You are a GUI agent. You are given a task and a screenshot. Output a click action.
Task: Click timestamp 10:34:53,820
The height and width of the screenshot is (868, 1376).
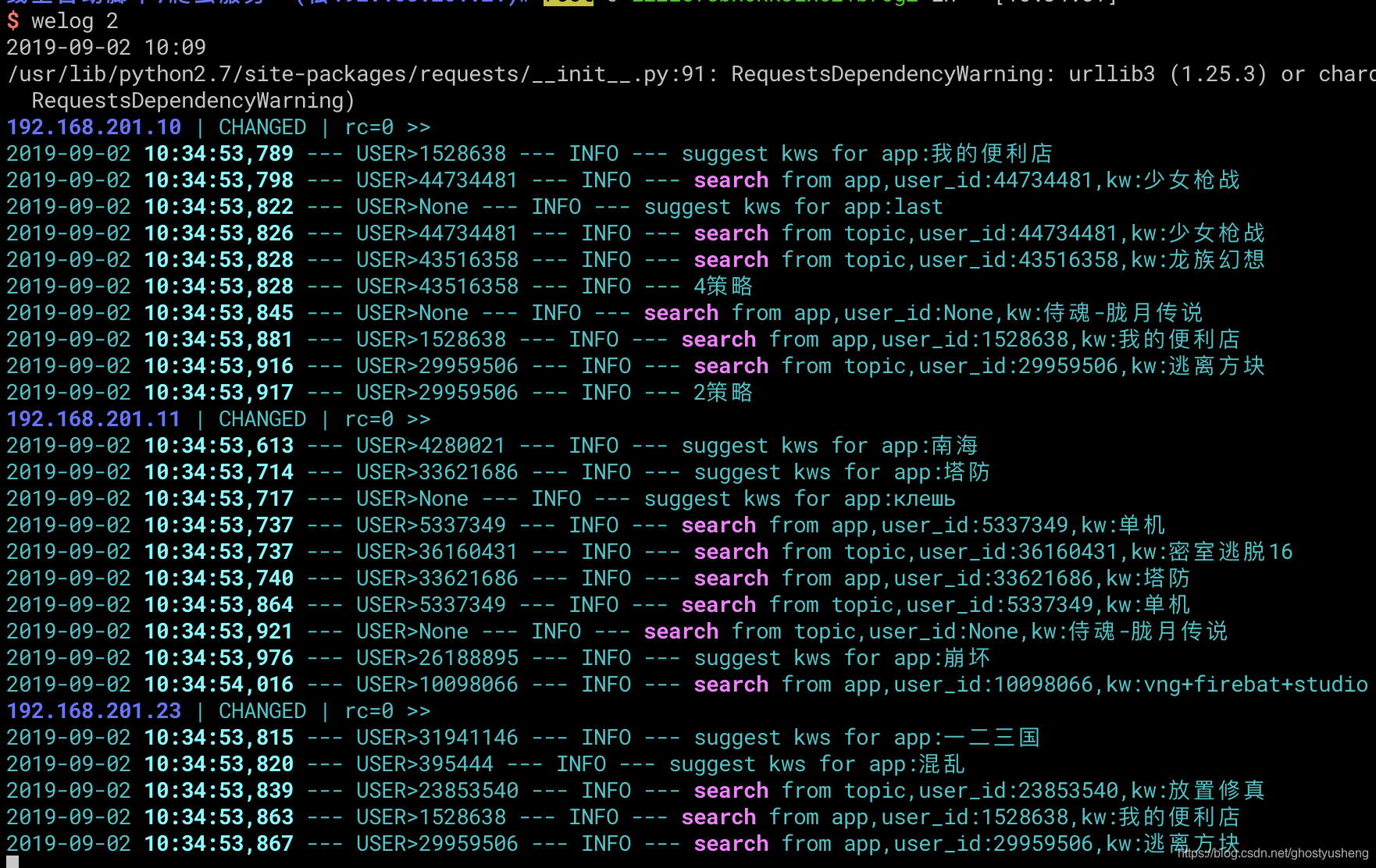click(x=219, y=764)
